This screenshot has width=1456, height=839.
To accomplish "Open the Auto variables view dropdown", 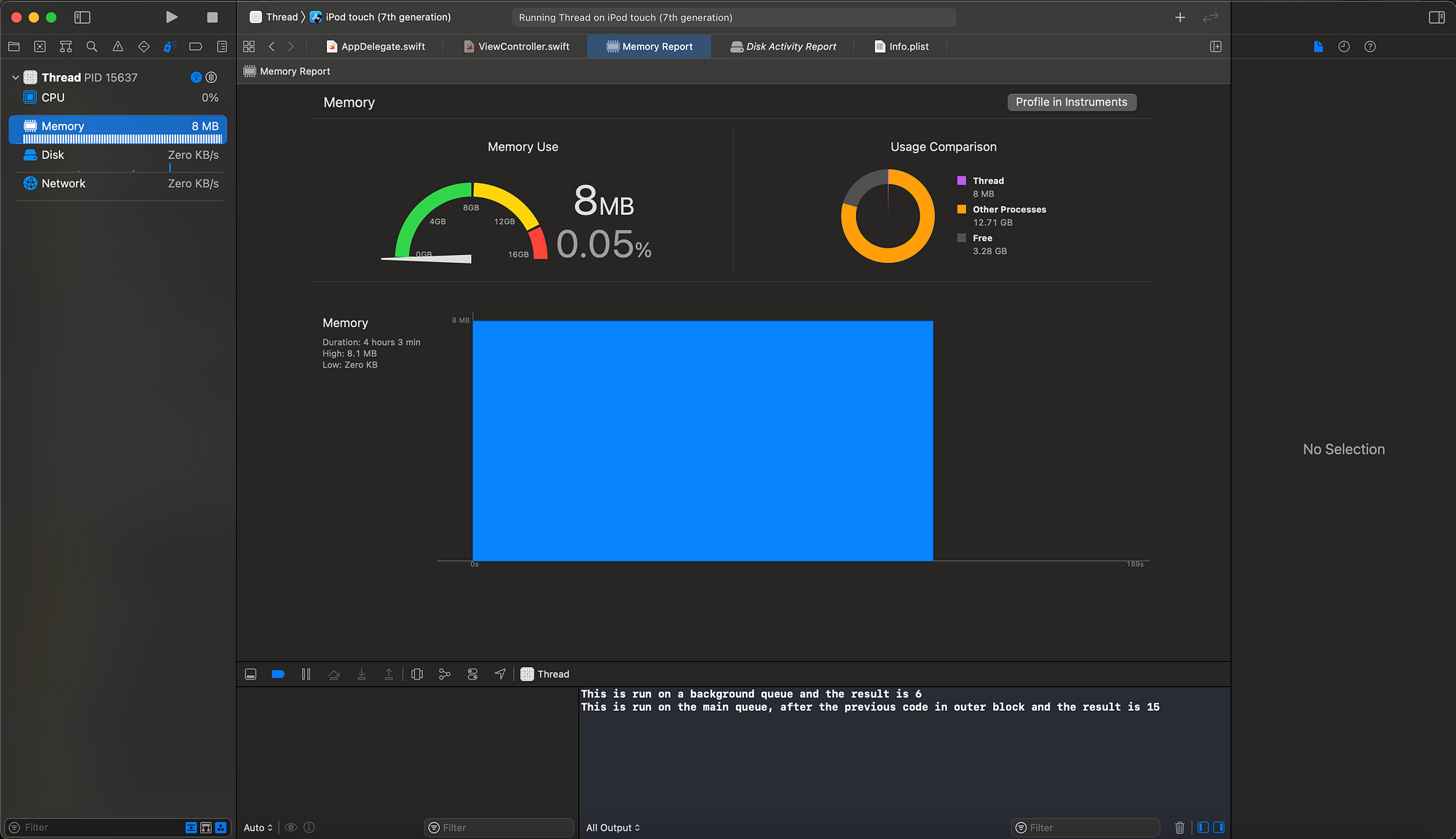I will 258,827.
